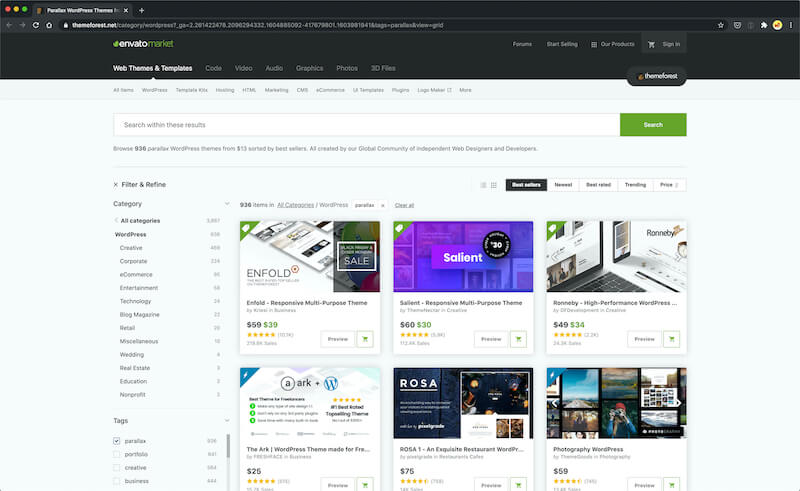The height and width of the screenshot is (491, 800).
Task: Preview the Enfold theme
Action: pyautogui.click(x=338, y=339)
